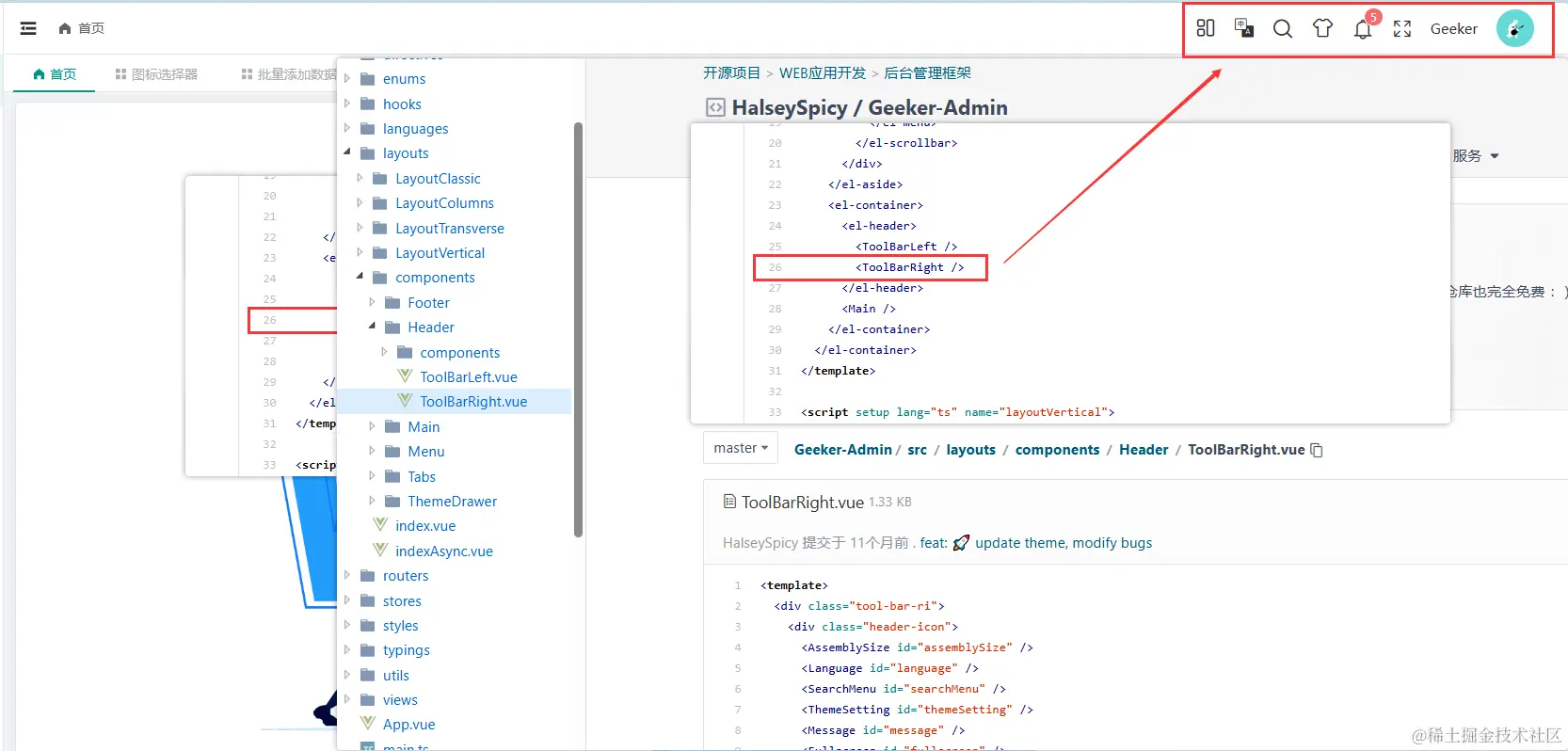The height and width of the screenshot is (751, 1568).
Task: Expand the languages folder
Action: 347,128
